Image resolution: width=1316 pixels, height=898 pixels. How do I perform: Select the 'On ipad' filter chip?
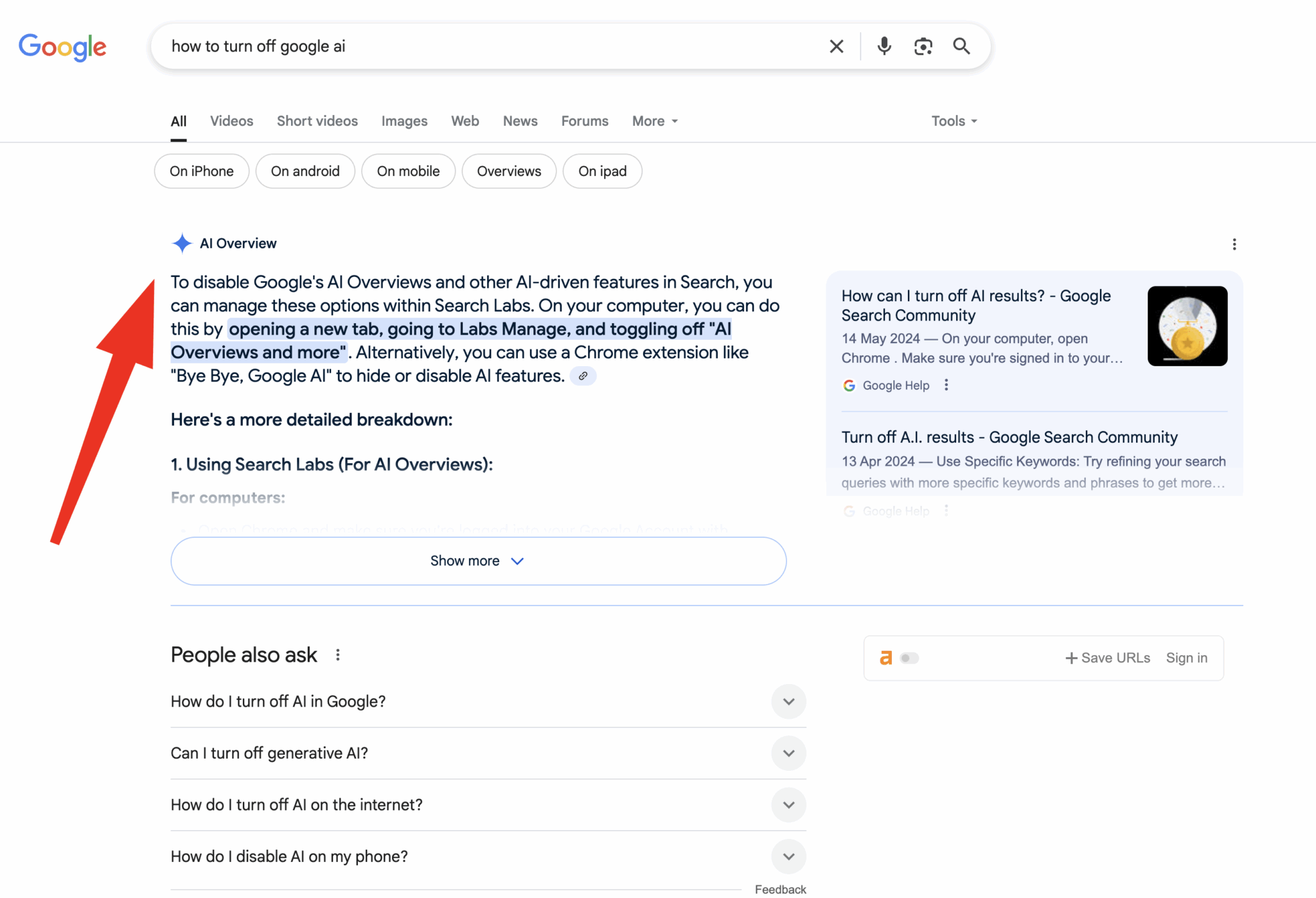pos(602,171)
